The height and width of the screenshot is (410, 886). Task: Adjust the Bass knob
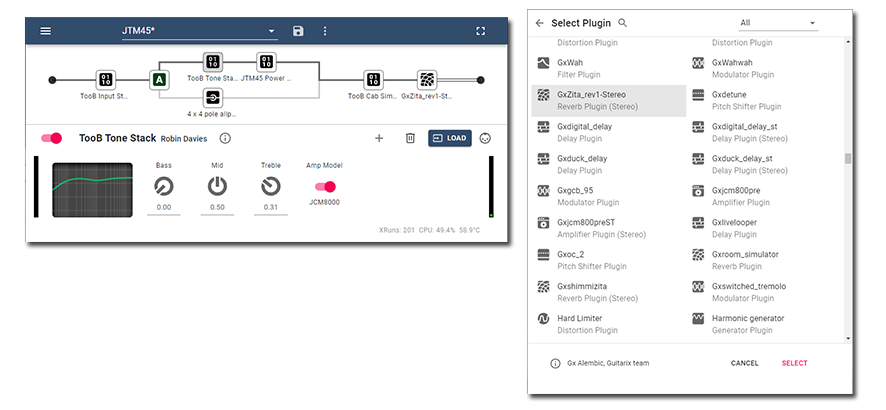point(164,186)
